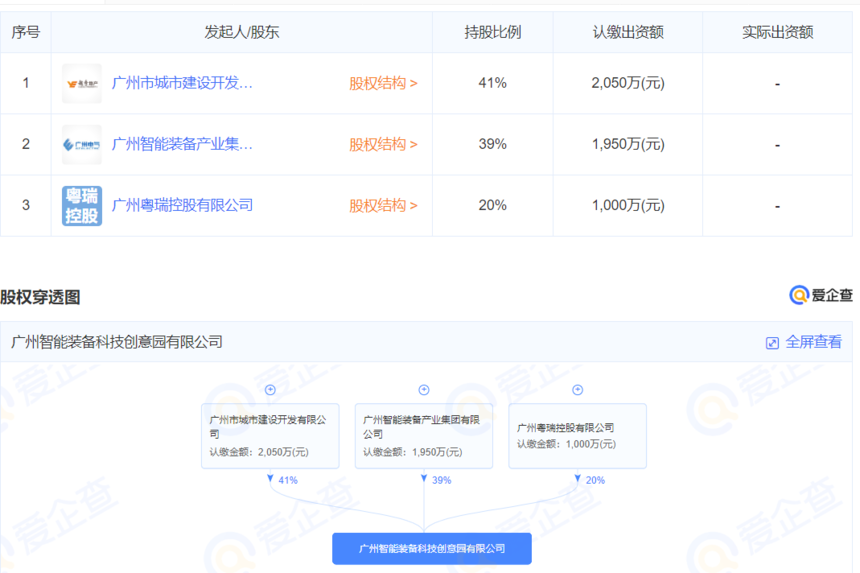Viewport: 860px width, 573px height.
Task: View 股权结构 for the 39% shareholder
Action: [x=383, y=144]
